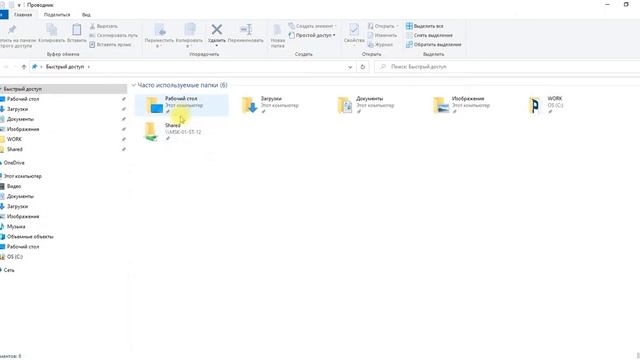The width and height of the screenshot is (640, 360).
Task: Select Музыка under Этот компьютер
Action: click(x=16, y=227)
